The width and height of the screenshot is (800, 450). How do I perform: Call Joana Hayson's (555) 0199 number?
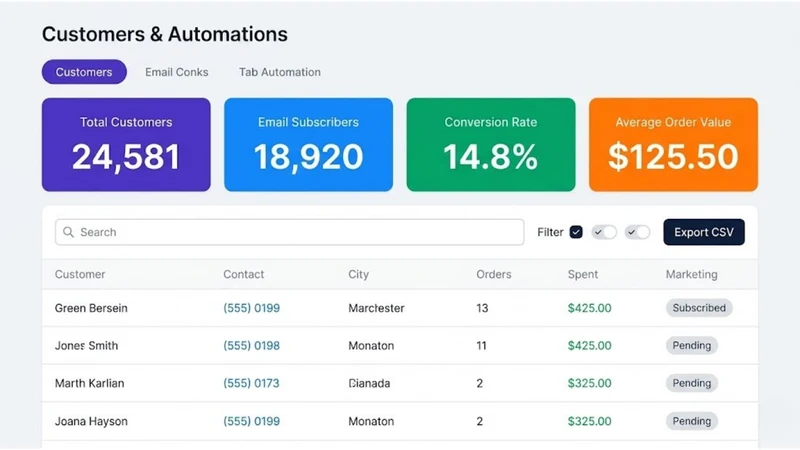coord(251,421)
